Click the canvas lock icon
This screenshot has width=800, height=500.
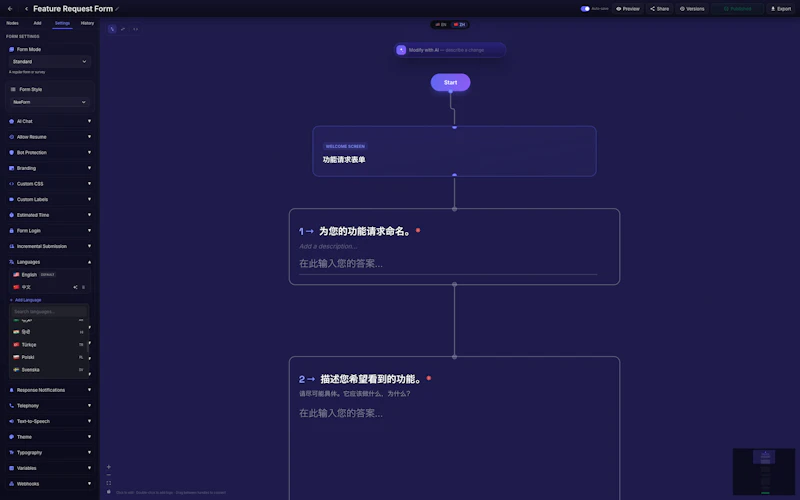pyautogui.click(x=108, y=491)
